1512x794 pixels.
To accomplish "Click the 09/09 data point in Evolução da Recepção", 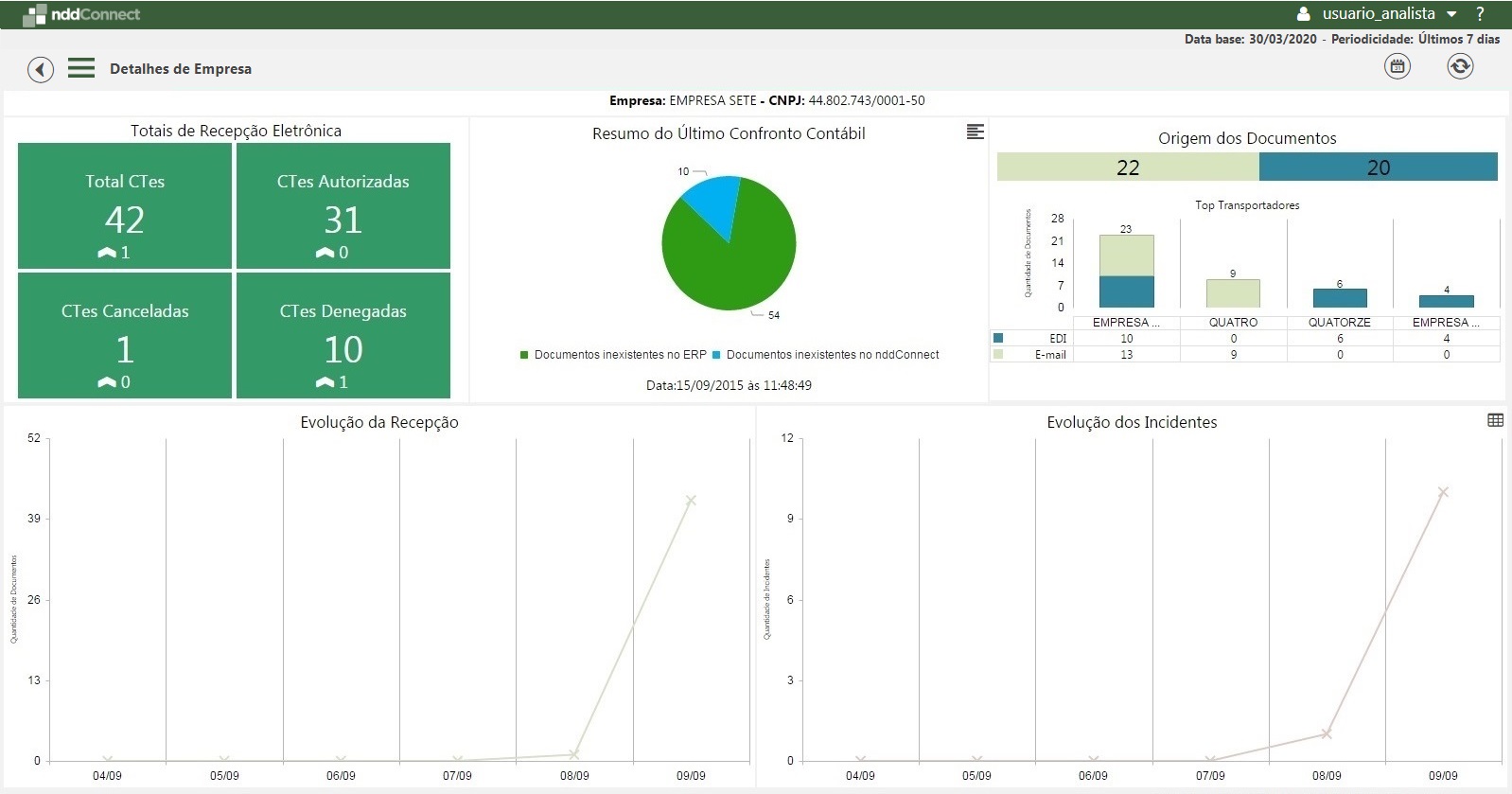I will [691, 501].
